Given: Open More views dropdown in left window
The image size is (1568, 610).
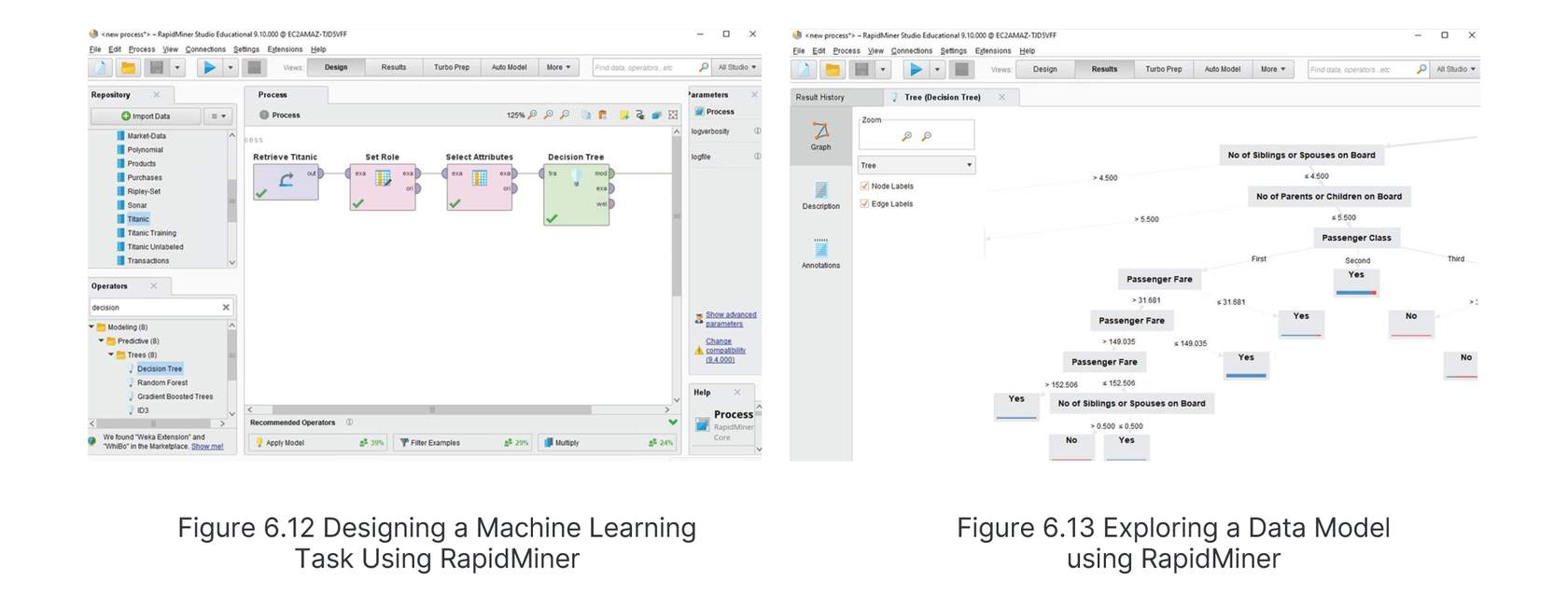Looking at the screenshot, I should click(x=558, y=67).
